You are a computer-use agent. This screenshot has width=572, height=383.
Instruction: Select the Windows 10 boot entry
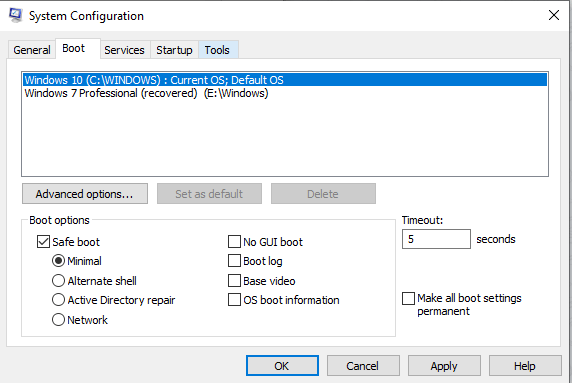click(285, 80)
